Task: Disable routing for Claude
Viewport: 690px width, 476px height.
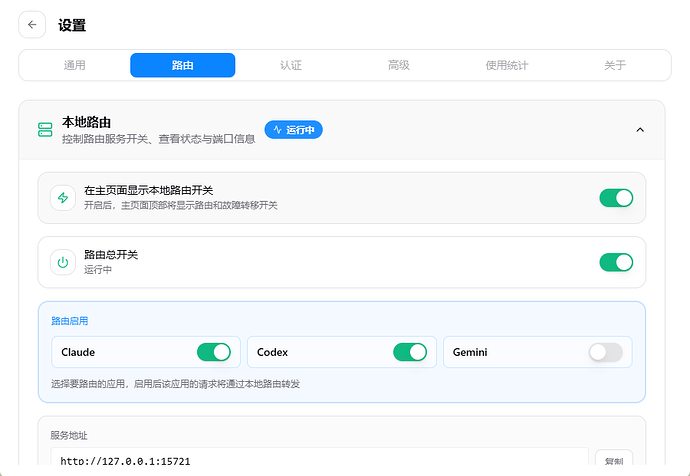Action: (x=214, y=352)
